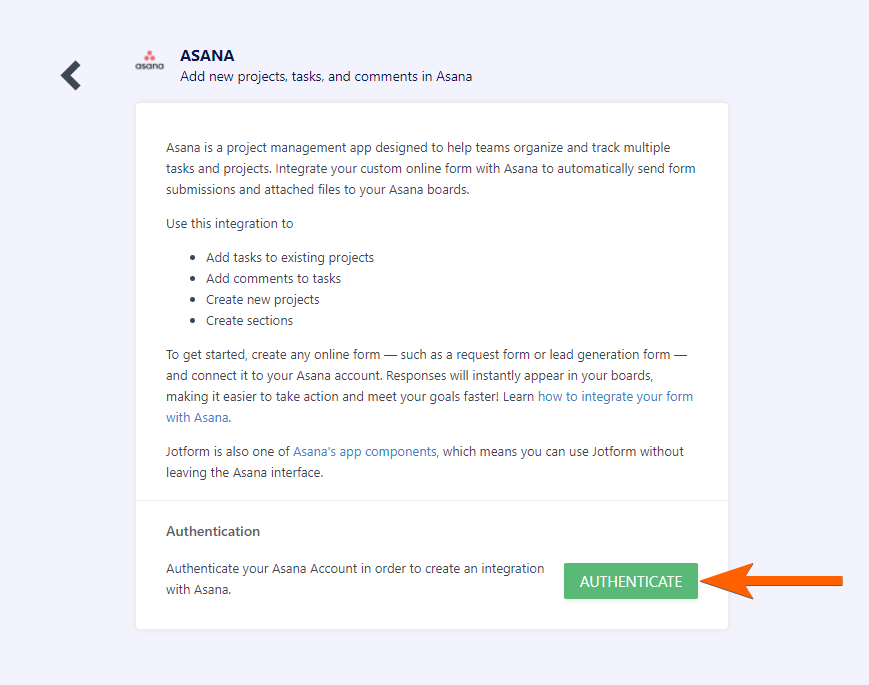Viewport: 869px width, 685px height.
Task: Click the "Use this integration to" text
Action: 230,224
